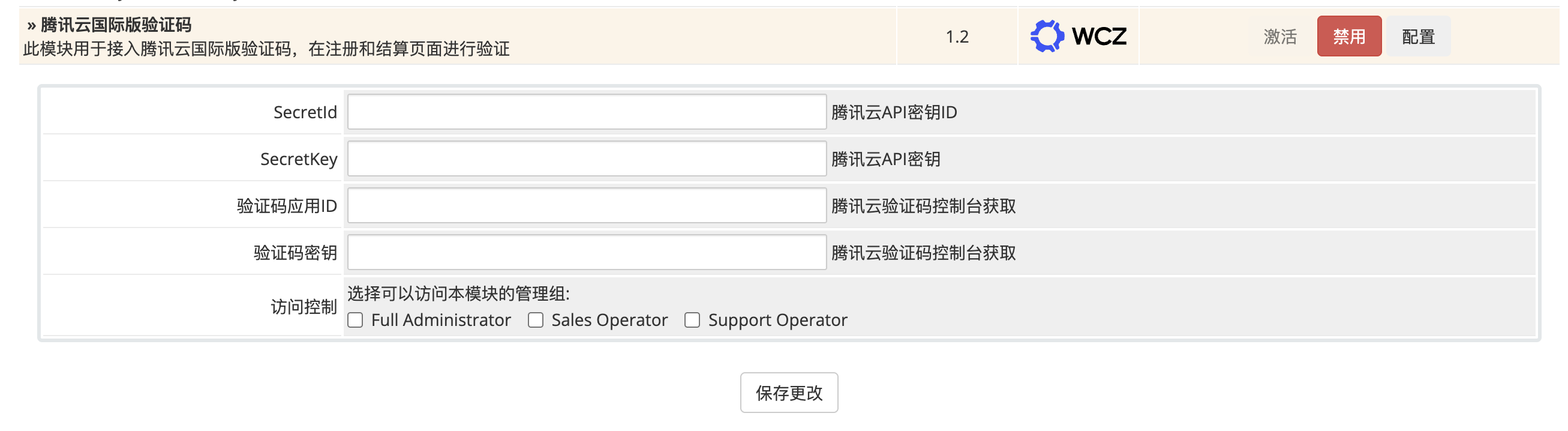
Task: Click the module description text line
Action: point(266,49)
